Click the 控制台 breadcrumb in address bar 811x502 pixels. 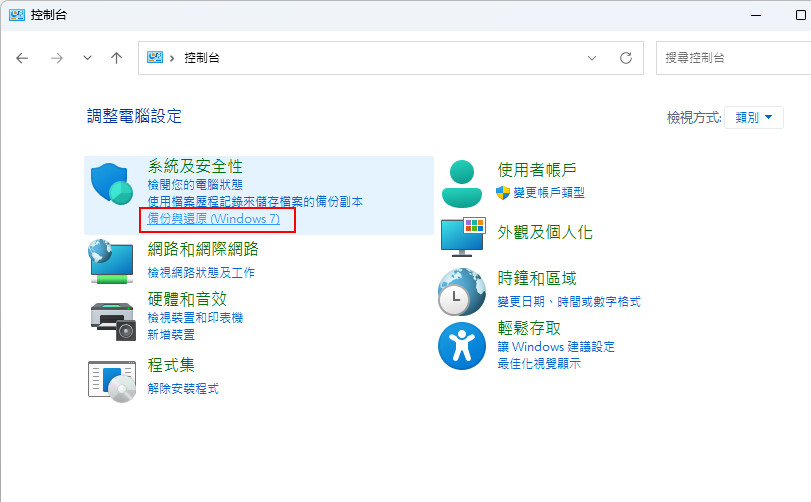point(202,58)
